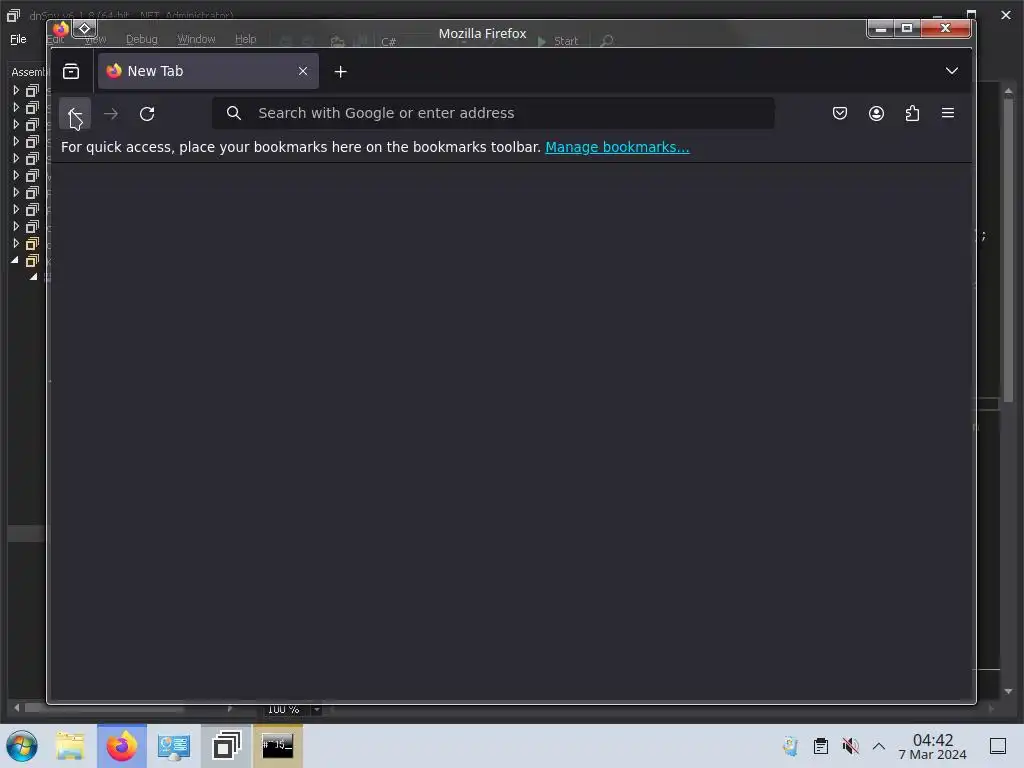Close the New Tab tab

tap(302, 71)
